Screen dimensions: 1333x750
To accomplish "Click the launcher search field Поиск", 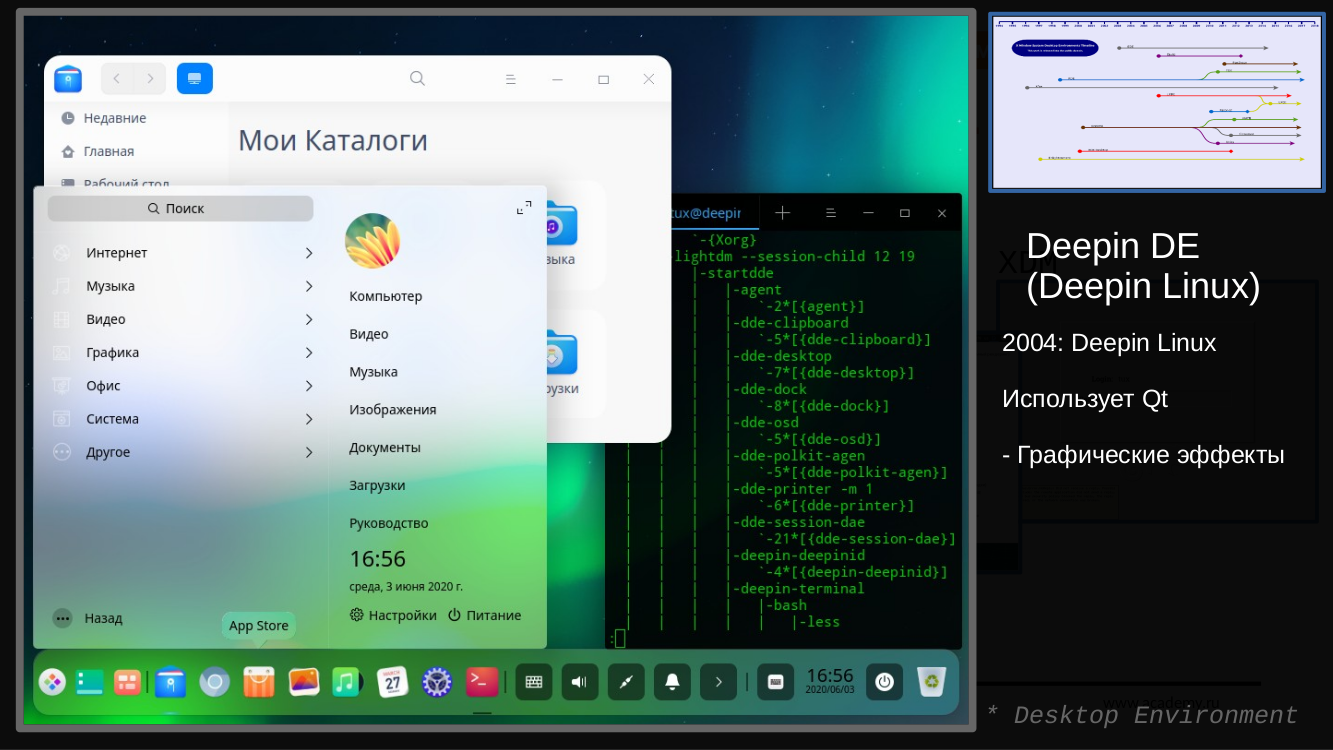I will click(x=180, y=208).
